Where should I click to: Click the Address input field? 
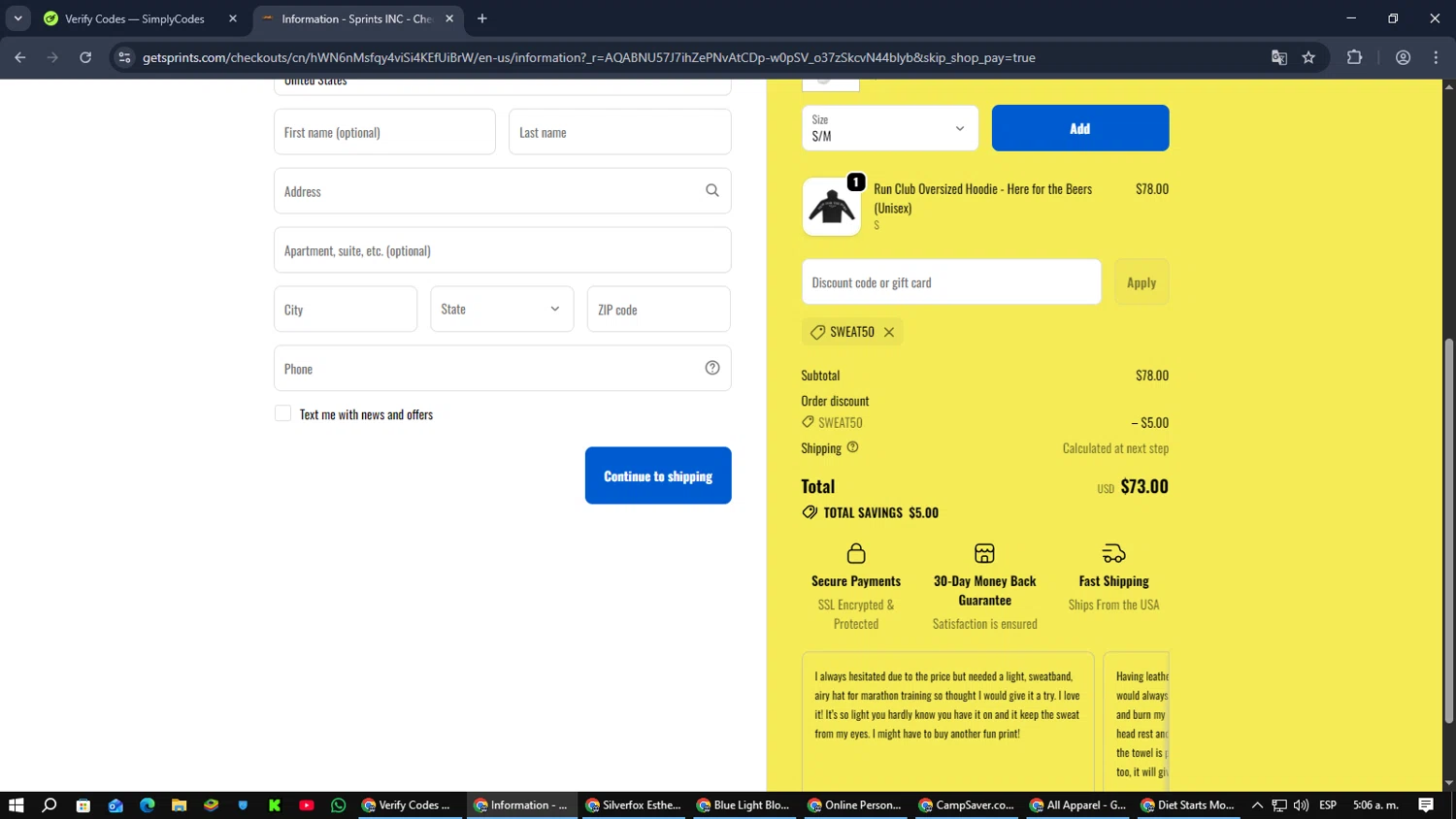(503, 191)
